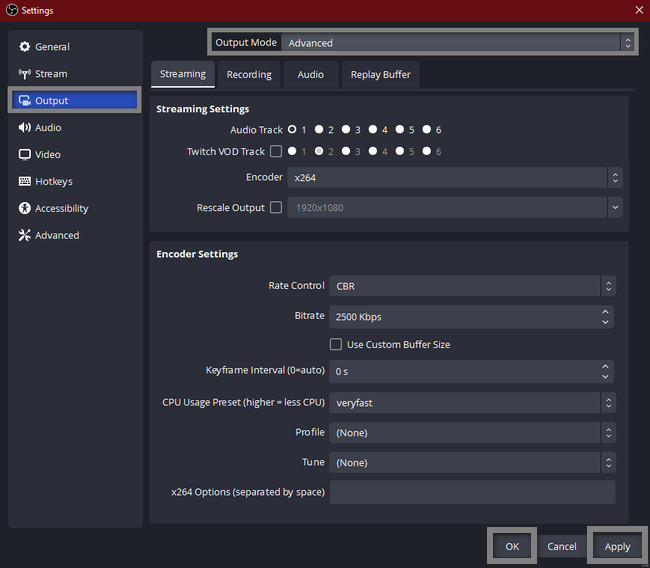Click the Cancel button
Screen dimensions: 650x568
[x=562, y=547]
